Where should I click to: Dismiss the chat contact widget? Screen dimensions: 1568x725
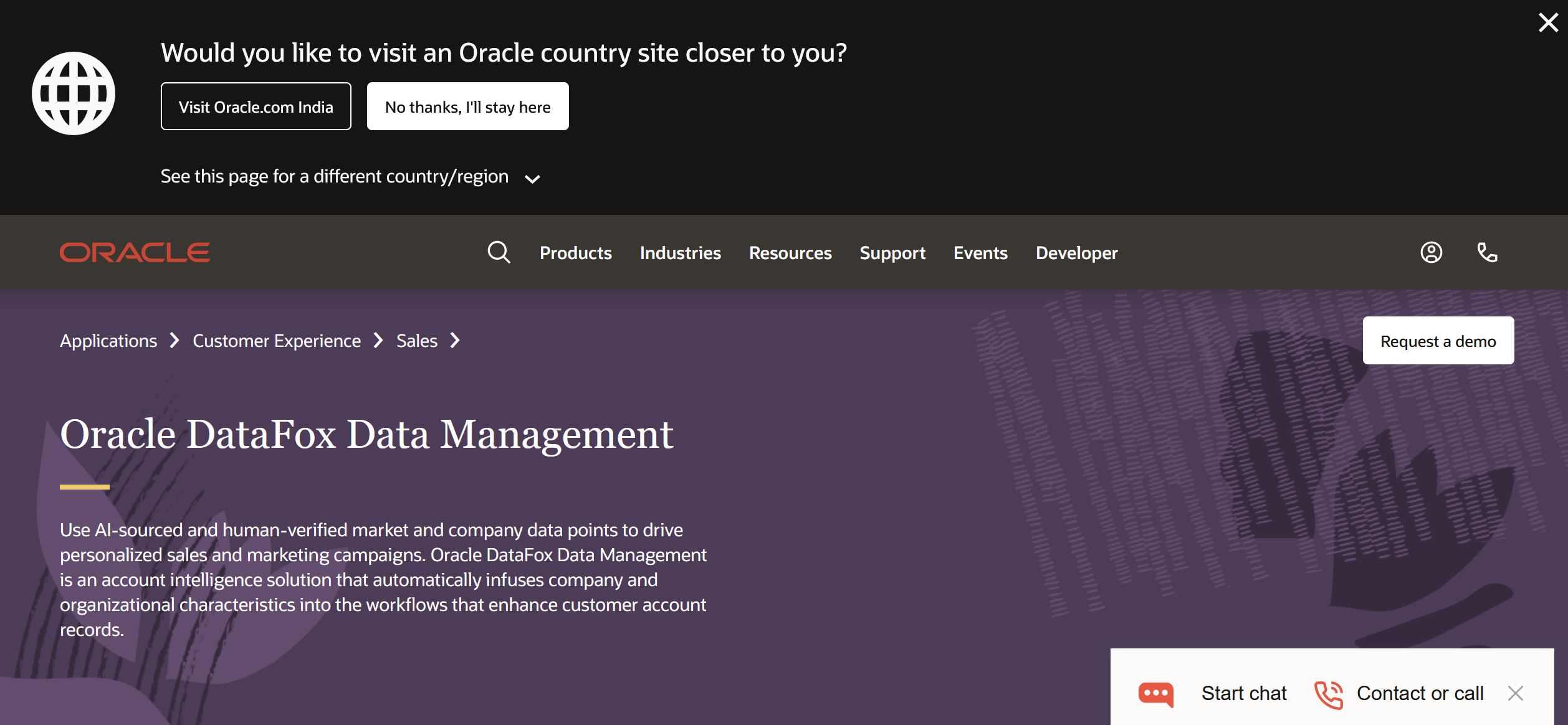tap(1516, 693)
